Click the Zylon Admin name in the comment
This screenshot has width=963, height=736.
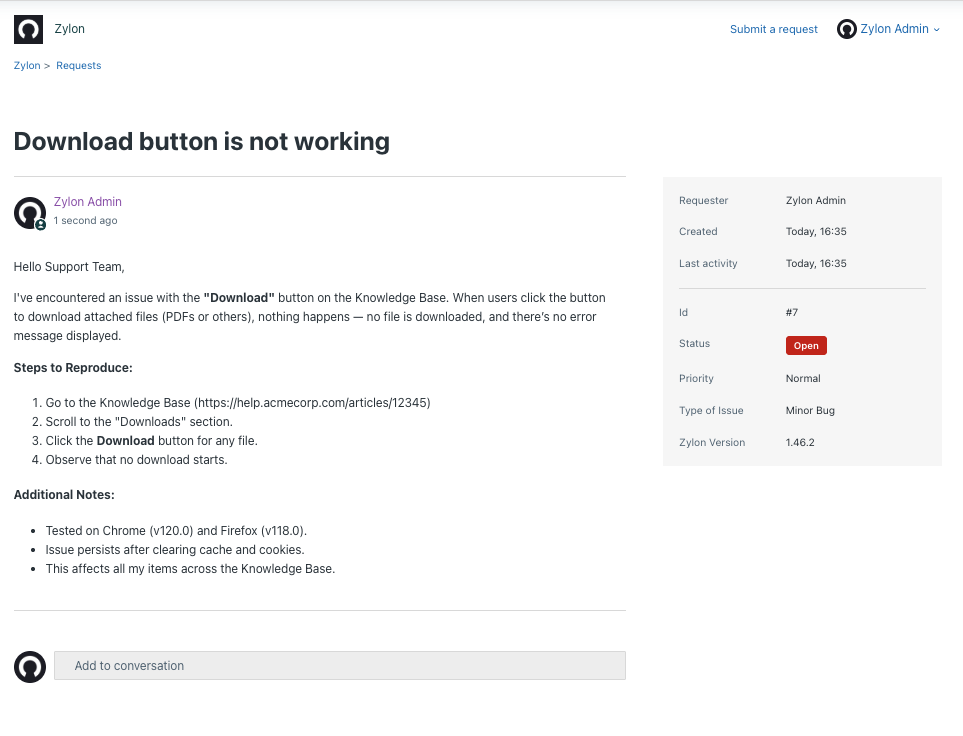87,201
